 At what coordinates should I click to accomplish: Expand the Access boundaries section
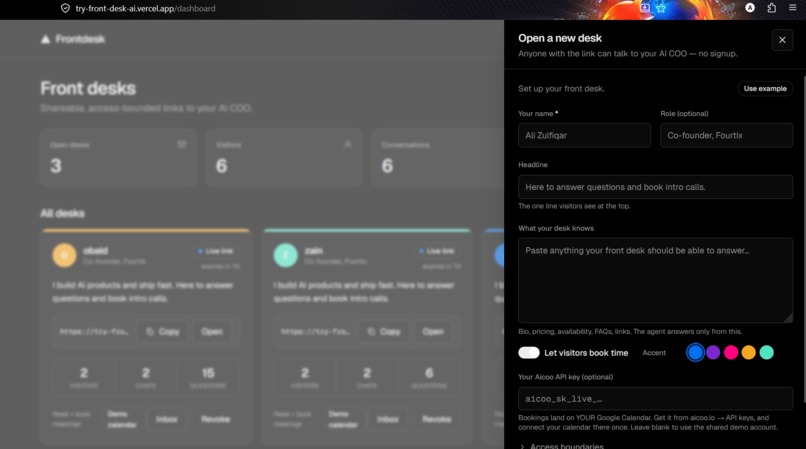[562, 446]
